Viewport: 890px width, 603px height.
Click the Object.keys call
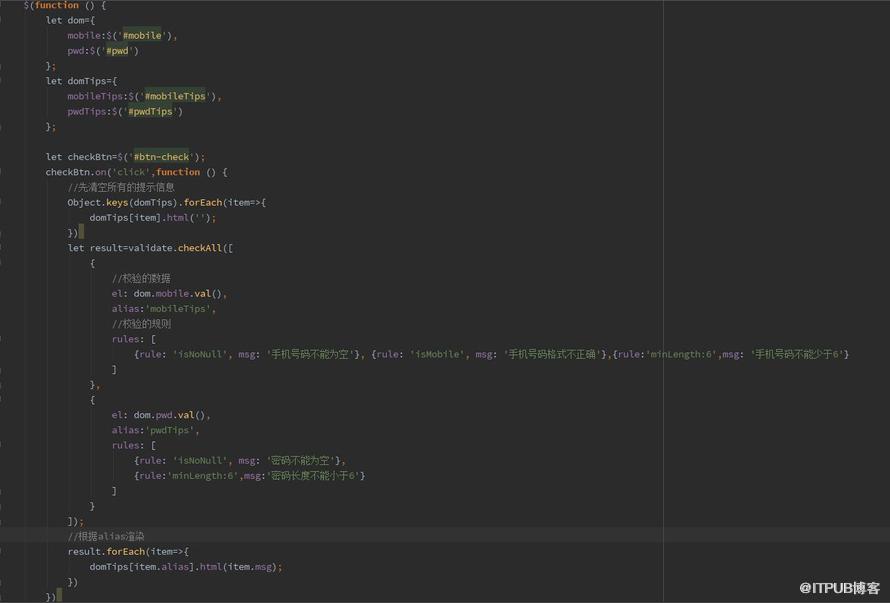pyautogui.click(x=98, y=203)
